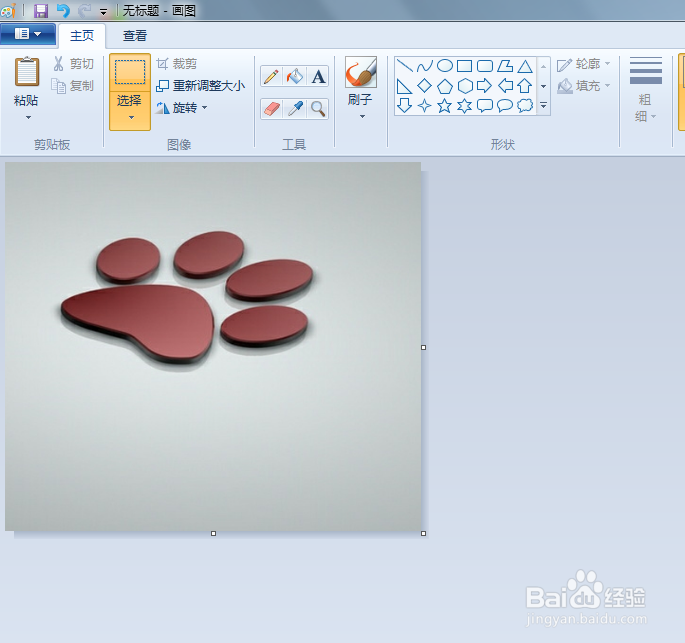Choose the Rounded rectangle shape
Screen dimensions: 685x643
[485, 66]
